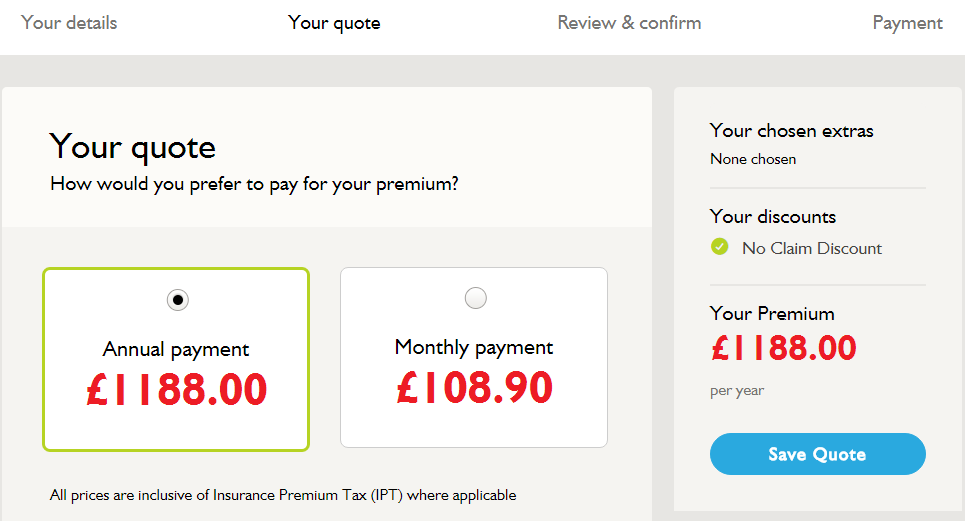Click the Save Quote button

click(x=817, y=454)
